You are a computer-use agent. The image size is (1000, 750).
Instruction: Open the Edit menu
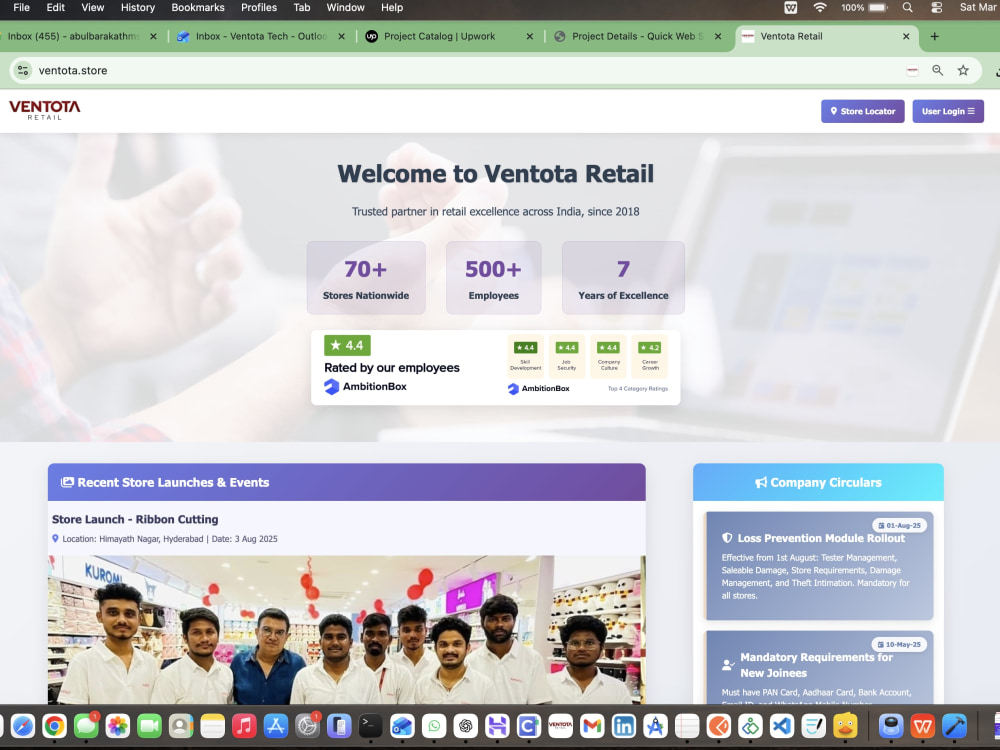pos(55,8)
